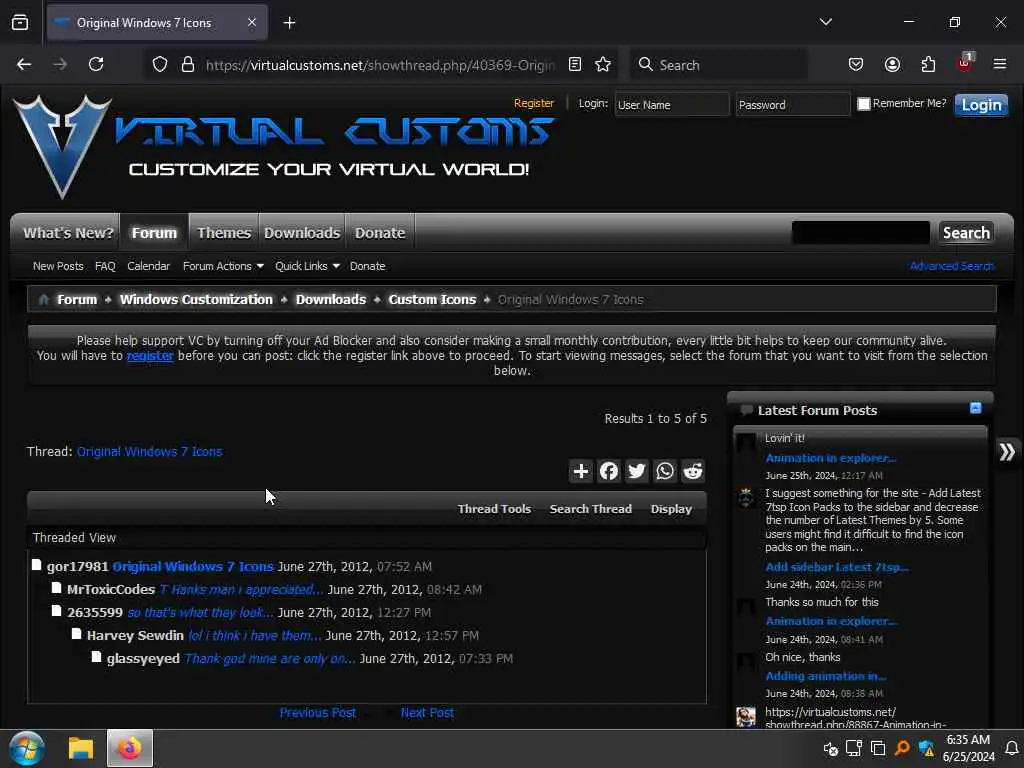Focus the User Name field
Screen dimensions: 1024x768
671,104
